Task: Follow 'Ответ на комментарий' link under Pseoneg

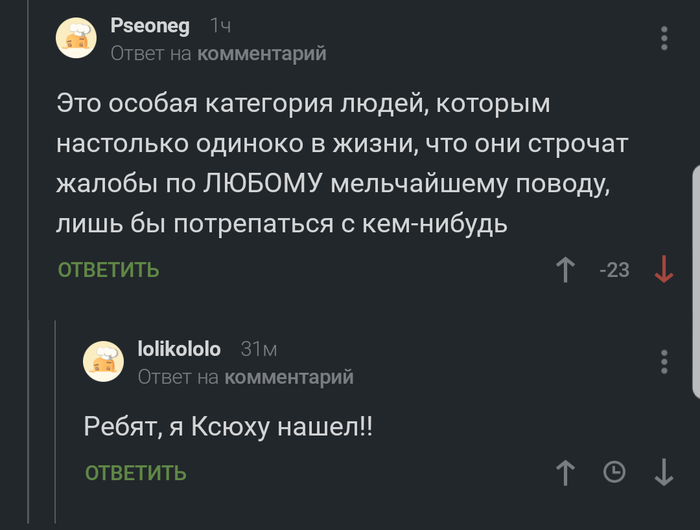Action: [218, 53]
